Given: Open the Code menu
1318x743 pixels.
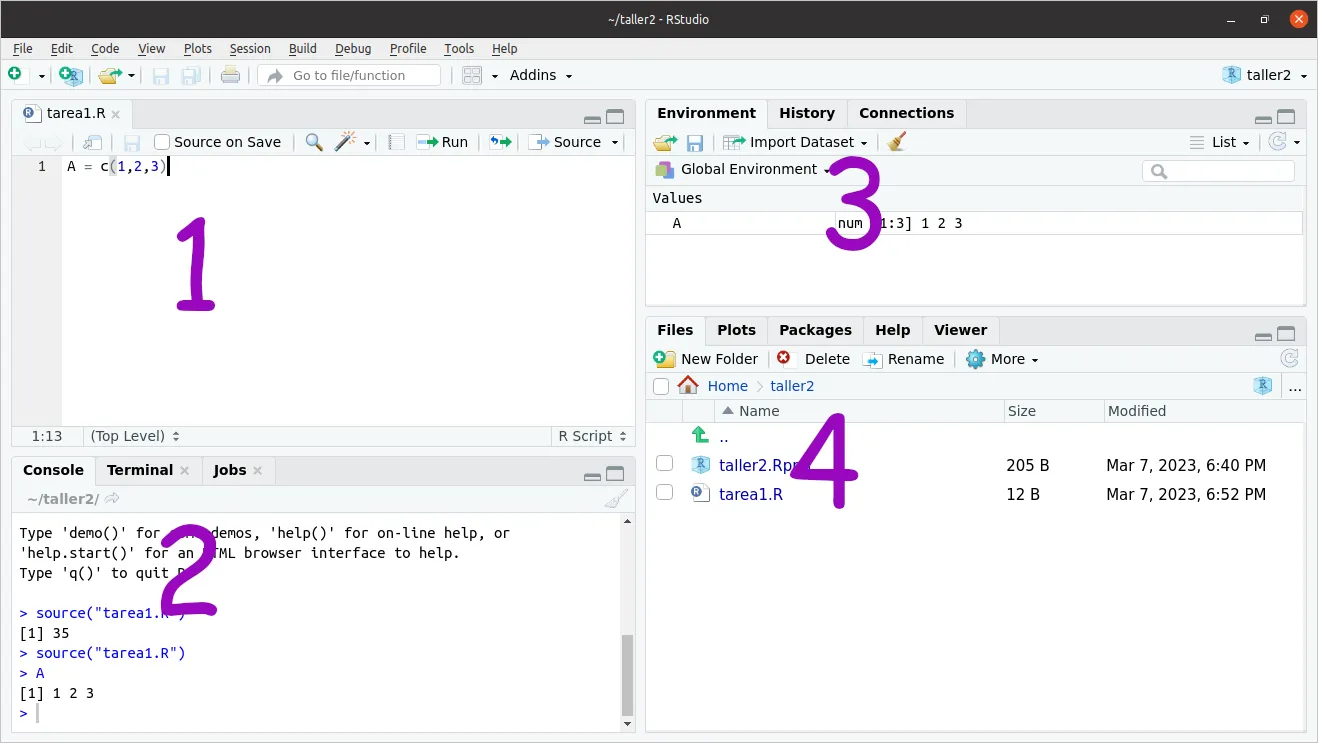Looking at the screenshot, I should tap(105, 48).
